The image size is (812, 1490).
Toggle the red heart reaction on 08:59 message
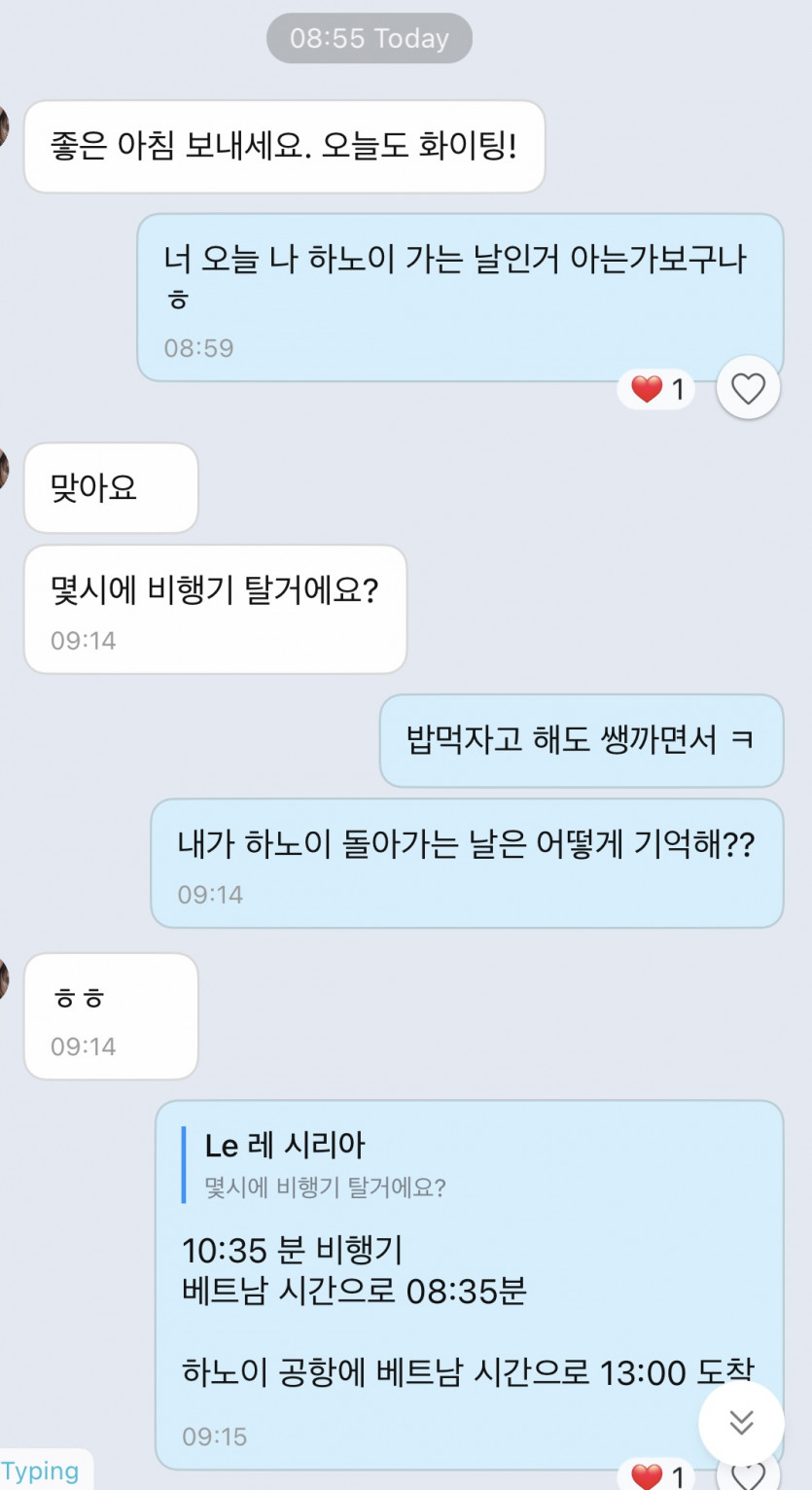[656, 390]
